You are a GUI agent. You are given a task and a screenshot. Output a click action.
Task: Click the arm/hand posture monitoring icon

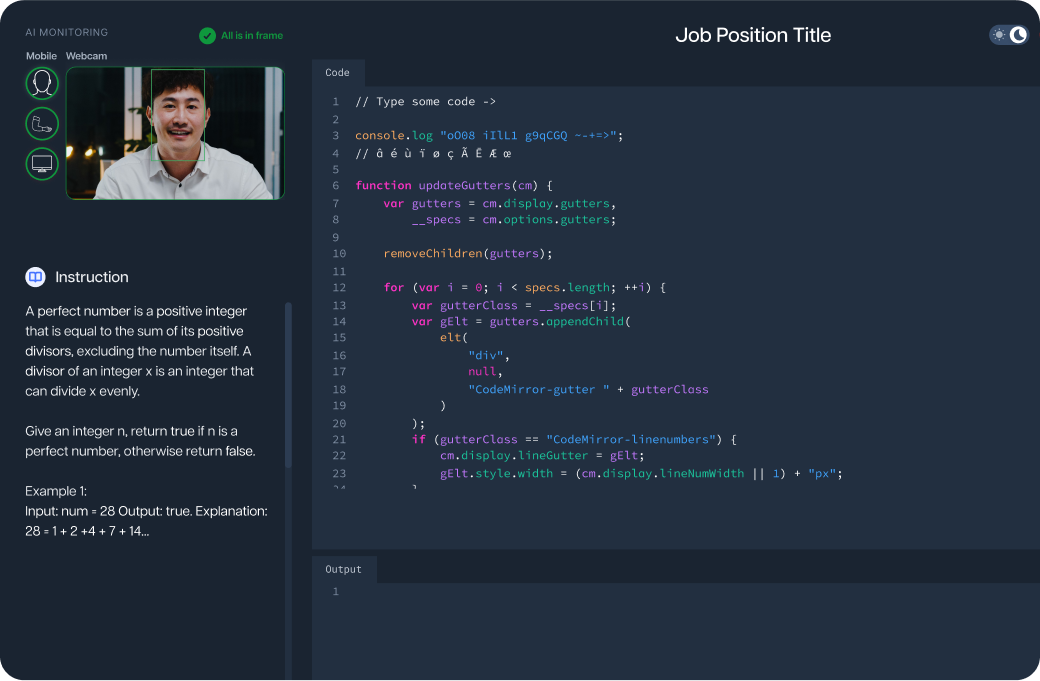[x=42, y=124]
